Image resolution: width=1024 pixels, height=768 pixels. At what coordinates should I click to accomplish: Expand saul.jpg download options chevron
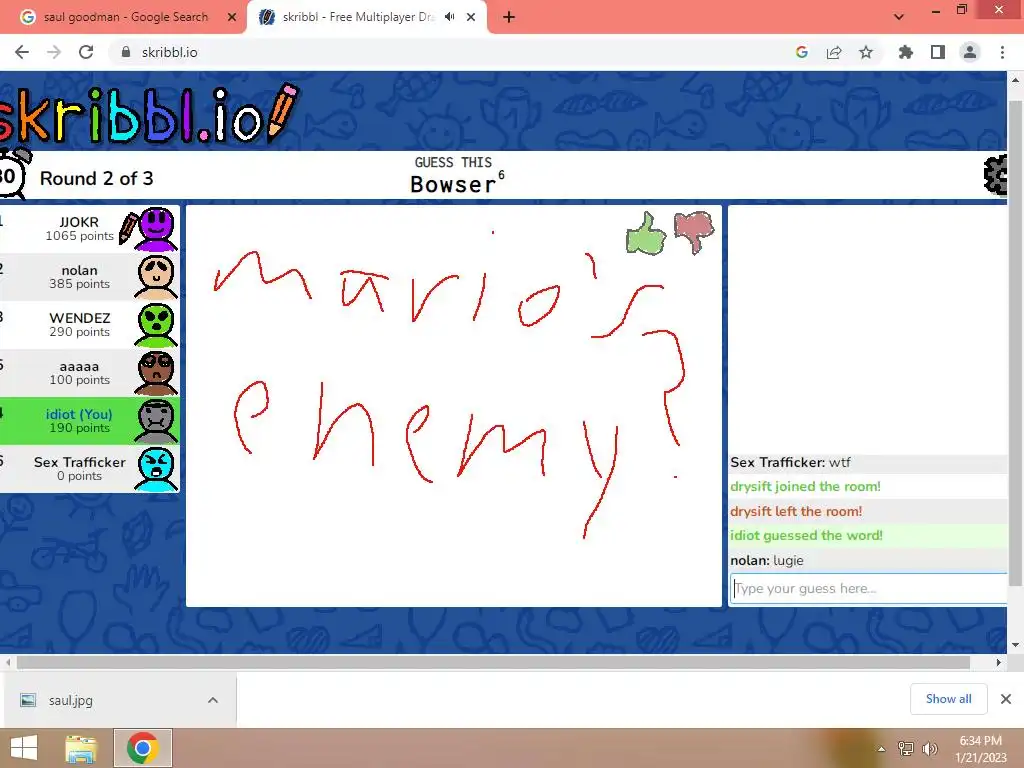pos(213,700)
